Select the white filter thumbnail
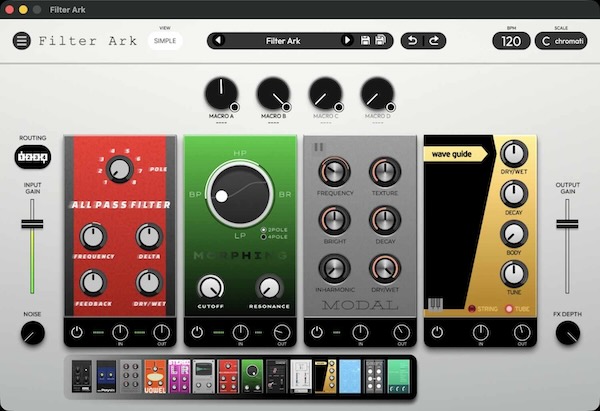Image resolution: width=600 pixels, height=411 pixels. [x=301, y=377]
